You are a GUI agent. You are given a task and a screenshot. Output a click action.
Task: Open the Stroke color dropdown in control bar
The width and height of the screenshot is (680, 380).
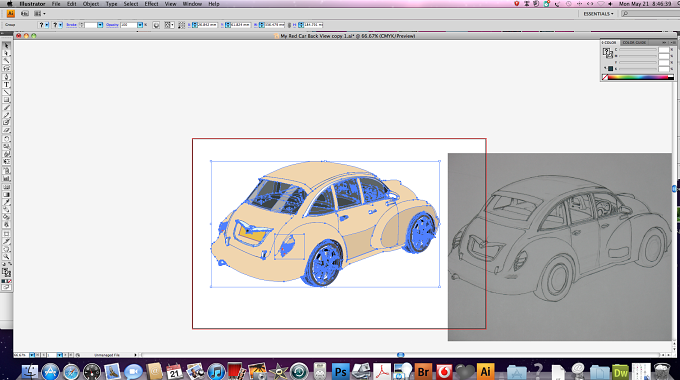point(60,25)
